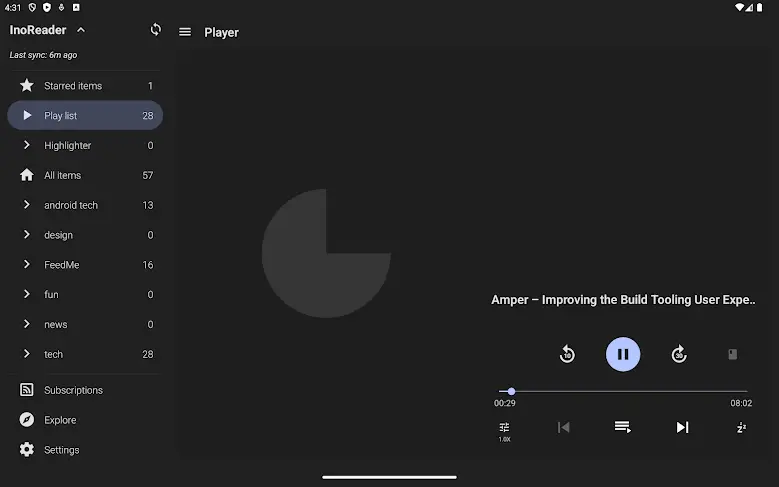Expand the Highlighter folder
The height and width of the screenshot is (487, 779).
27,145
